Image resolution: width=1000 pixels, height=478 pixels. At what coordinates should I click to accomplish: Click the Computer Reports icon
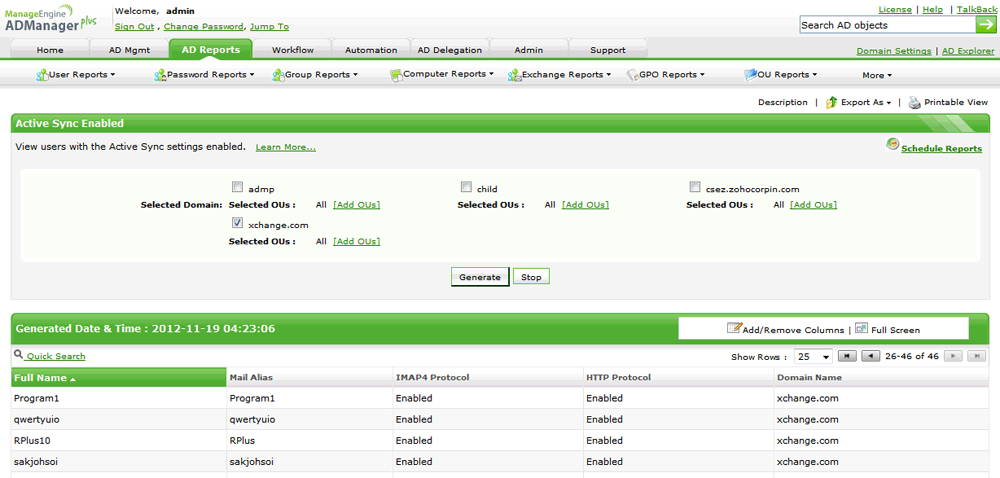396,75
